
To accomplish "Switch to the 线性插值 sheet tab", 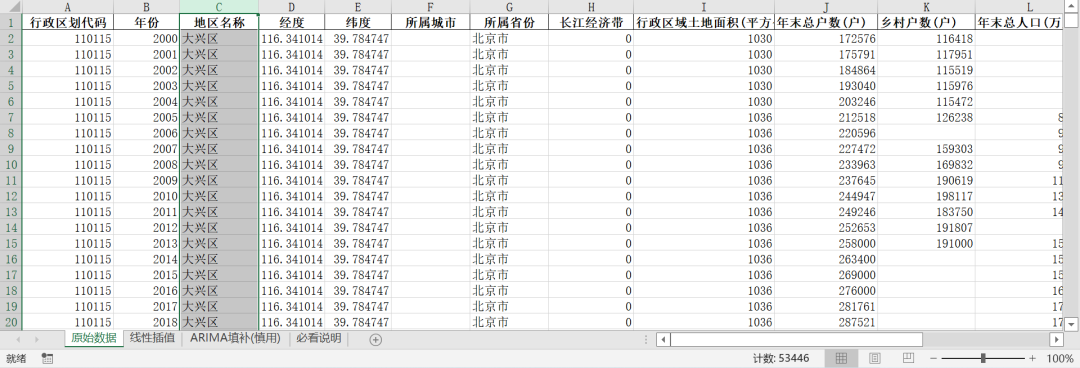I will click(x=152, y=338).
